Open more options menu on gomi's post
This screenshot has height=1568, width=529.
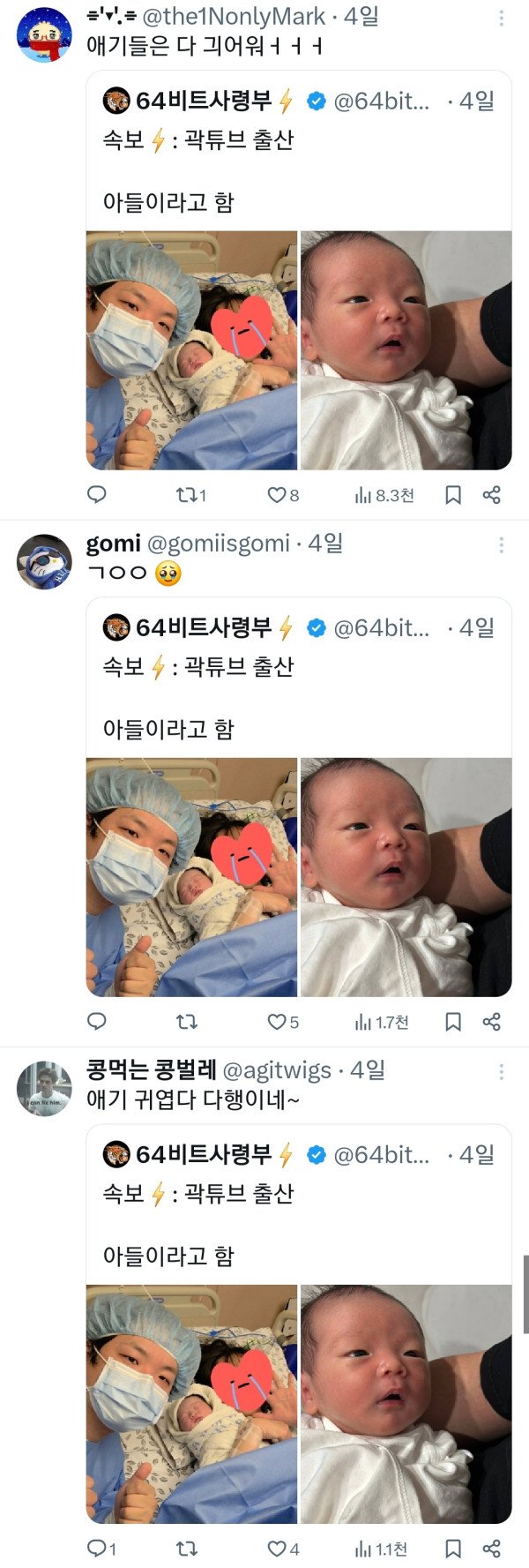point(502,544)
